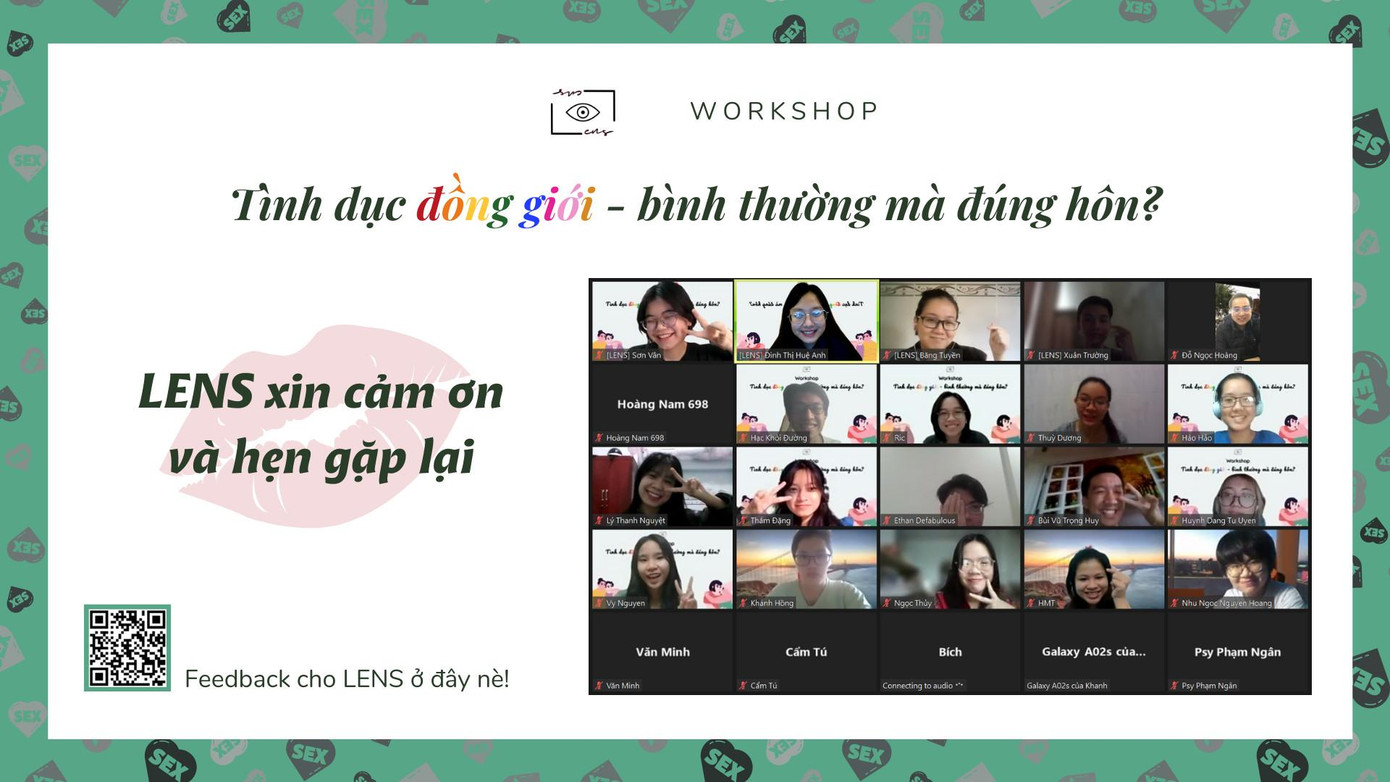
Task: Select Hoàng Nam 698's video tile
Action: pyautogui.click(x=661, y=403)
